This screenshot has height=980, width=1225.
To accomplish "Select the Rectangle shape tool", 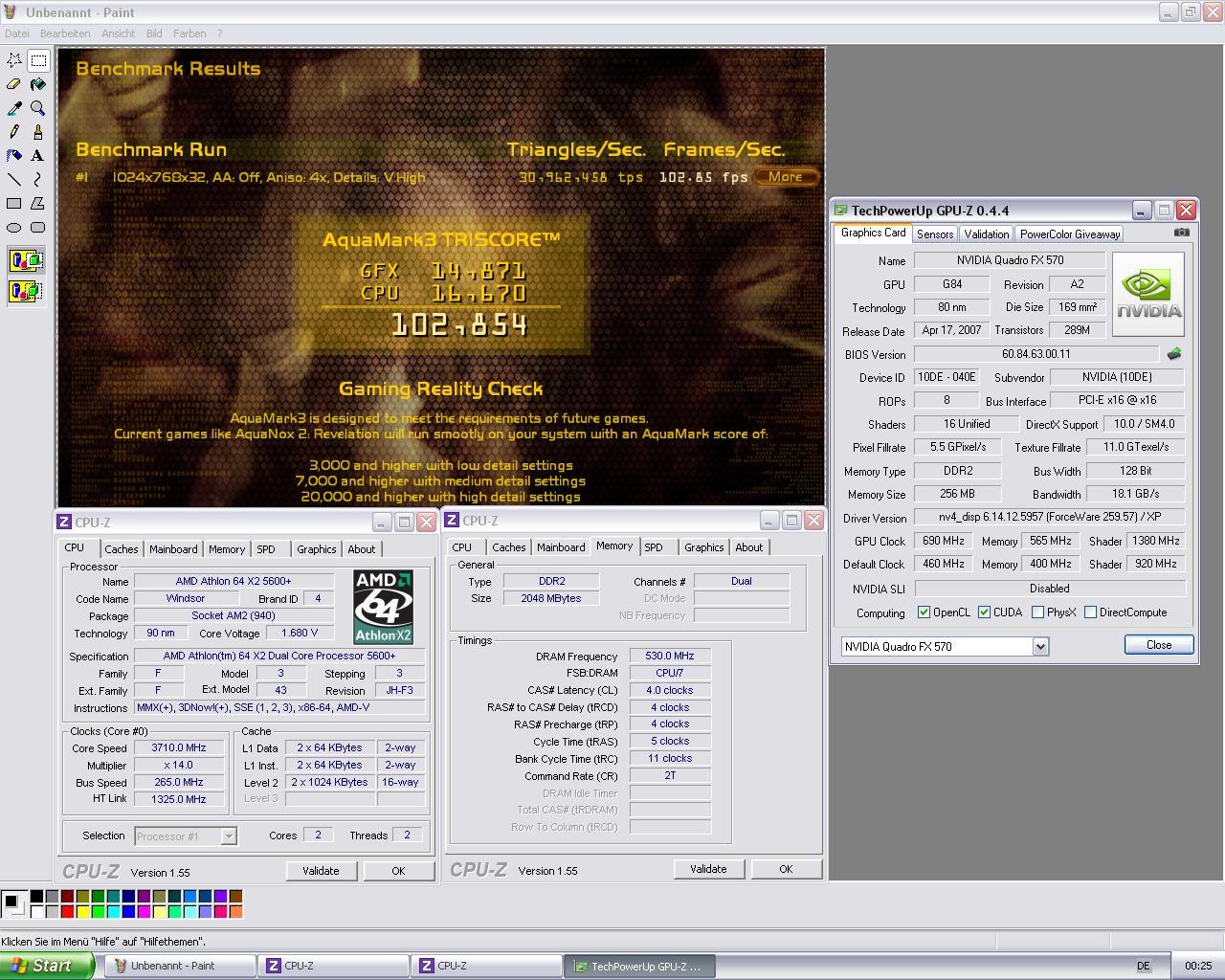I will [x=14, y=203].
